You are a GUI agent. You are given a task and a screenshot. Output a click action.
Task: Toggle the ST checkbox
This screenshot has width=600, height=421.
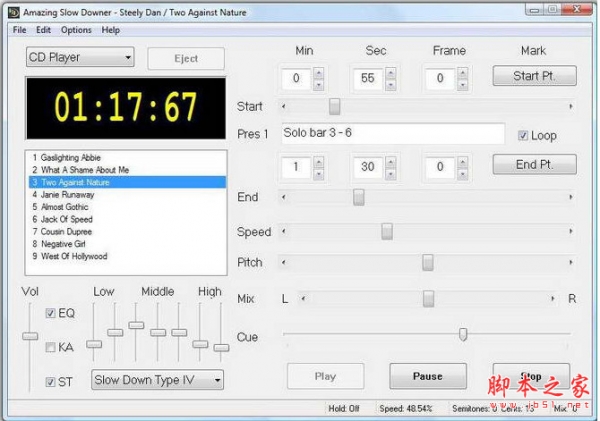50,382
